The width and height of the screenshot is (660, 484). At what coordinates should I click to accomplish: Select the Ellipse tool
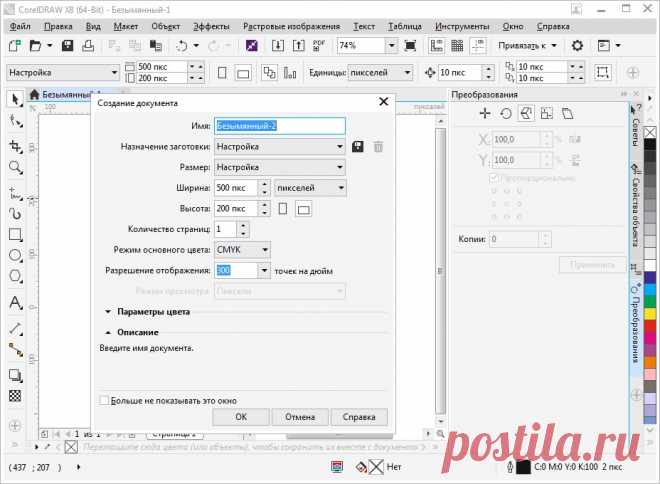click(x=16, y=255)
